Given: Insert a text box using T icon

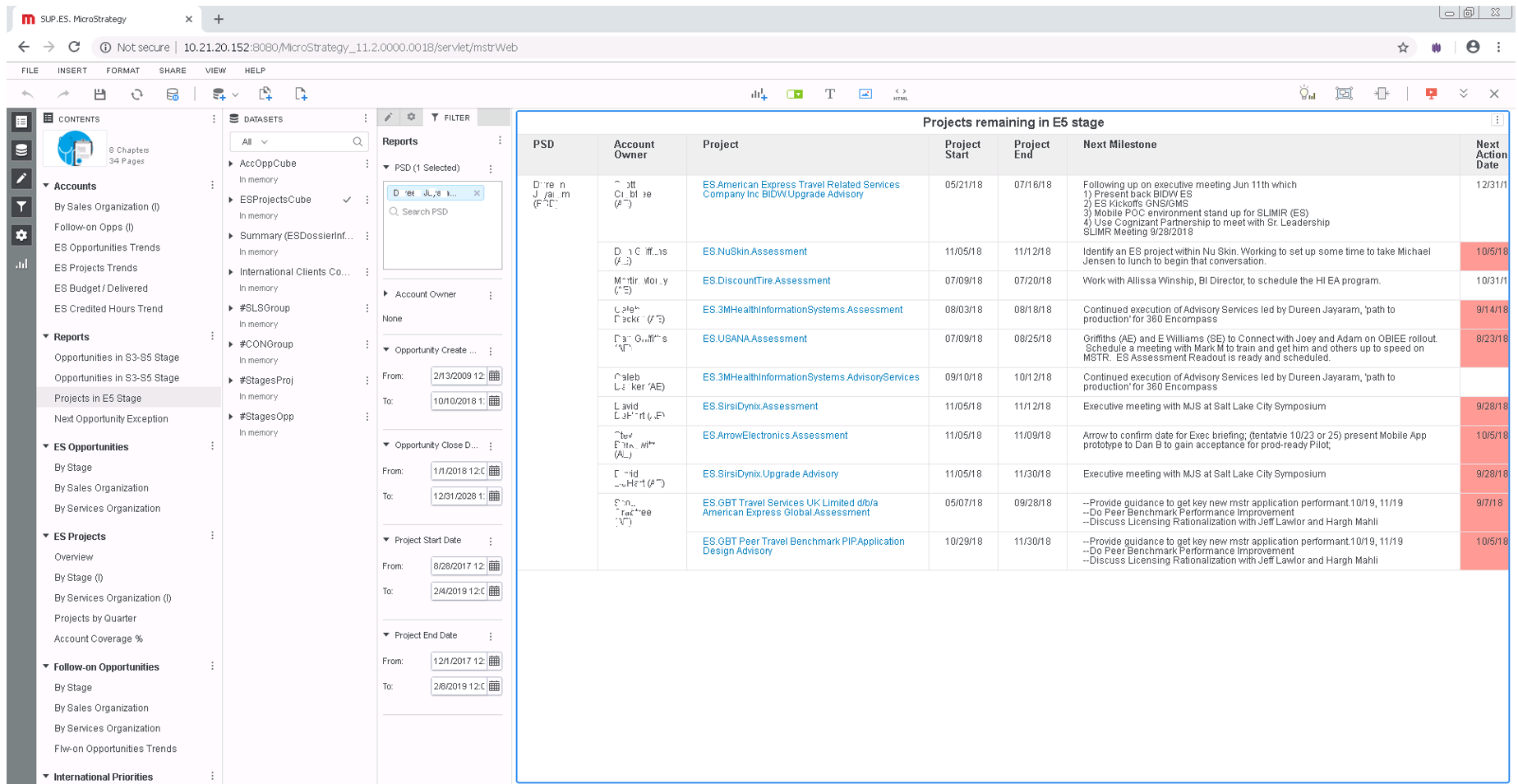Looking at the screenshot, I should point(829,95).
